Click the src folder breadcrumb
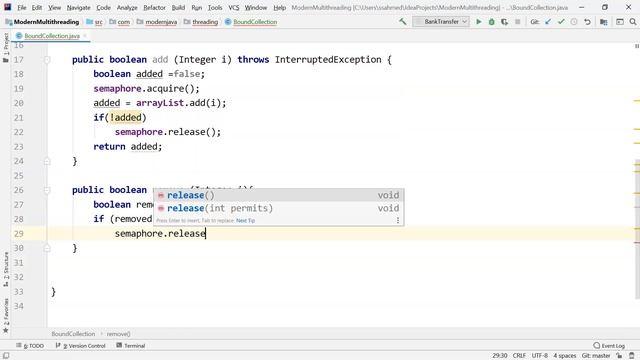Viewport: 640px width, 360px height. click(95, 22)
